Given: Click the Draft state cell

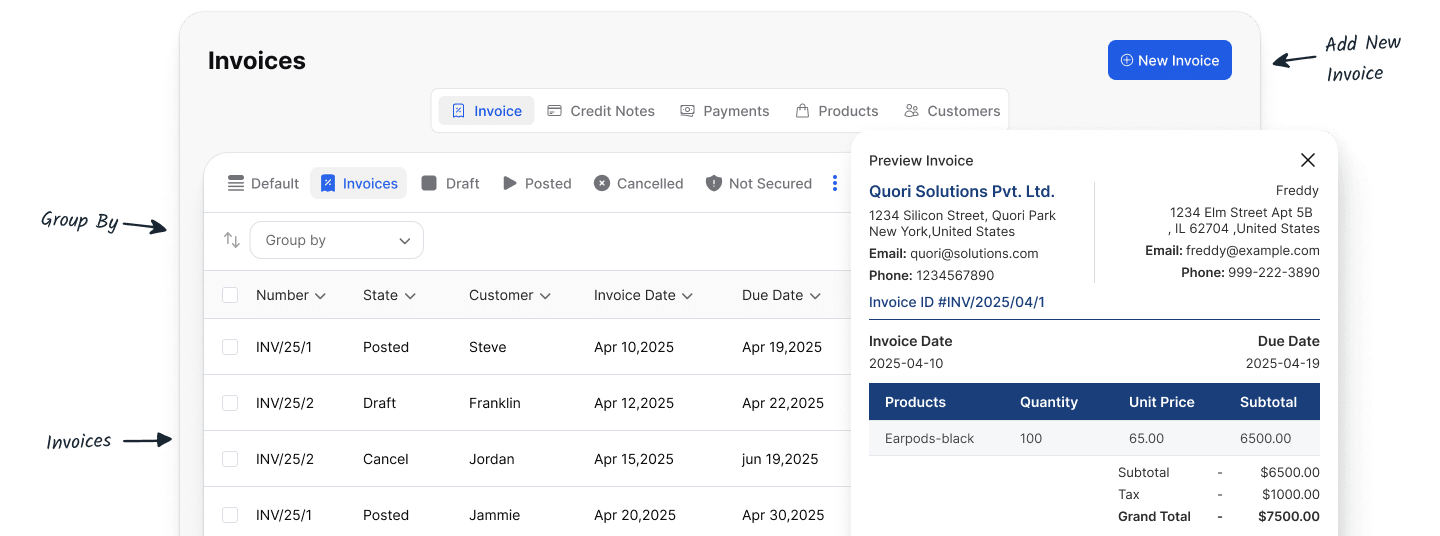Looking at the screenshot, I should pos(380,403).
